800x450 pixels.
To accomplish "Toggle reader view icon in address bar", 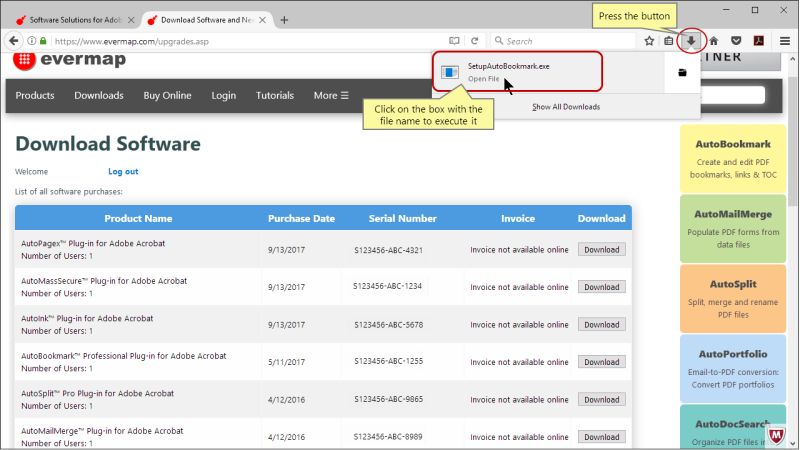I will pos(454,41).
